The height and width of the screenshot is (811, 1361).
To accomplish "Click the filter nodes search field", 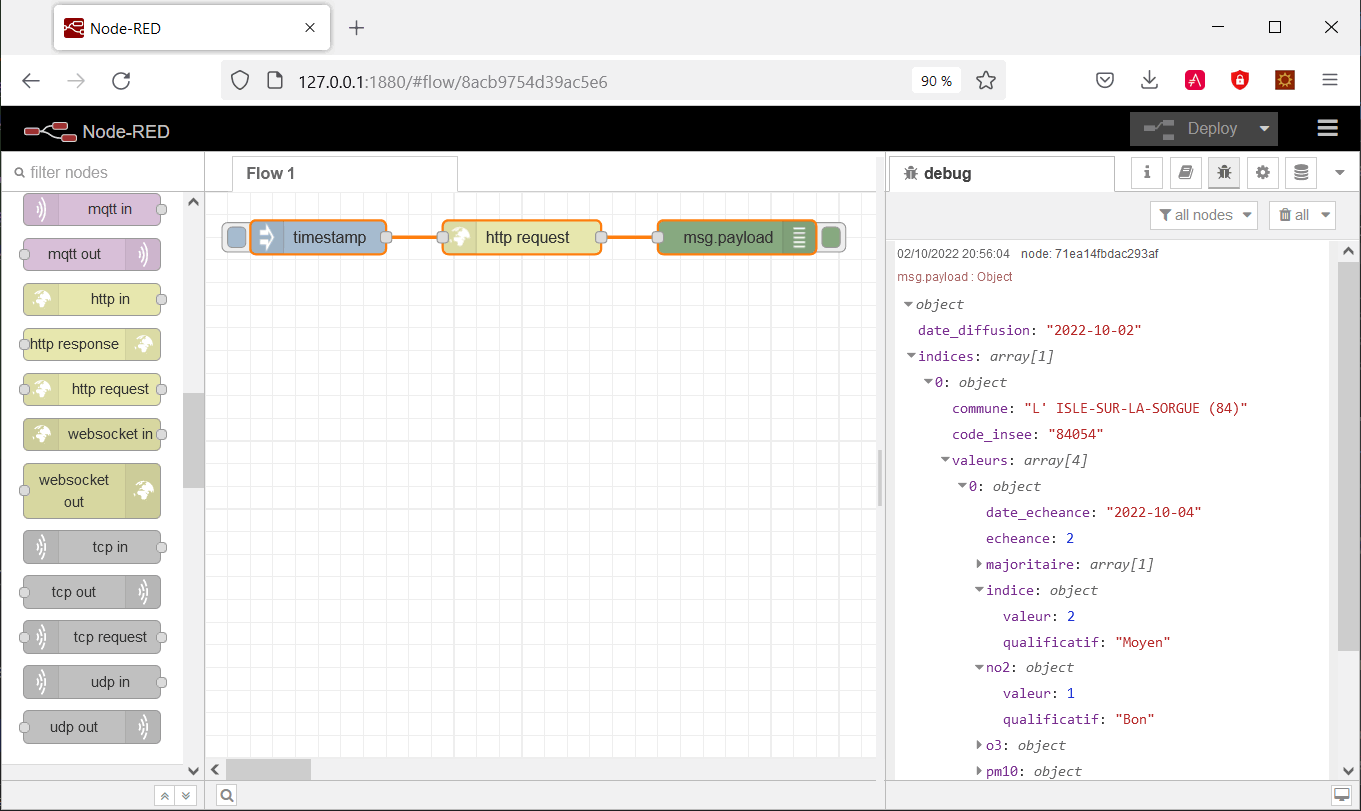I will coord(103,172).
